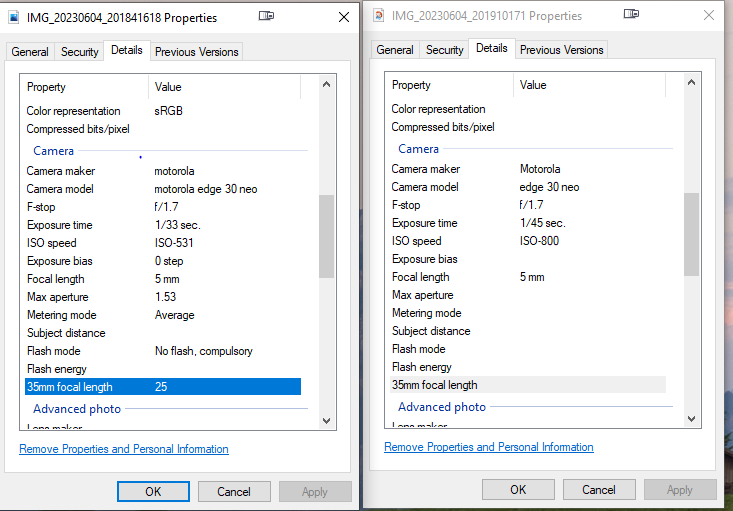Click the scroll down arrow in the right details list
This screenshot has height=511, width=733.
pos(691,418)
